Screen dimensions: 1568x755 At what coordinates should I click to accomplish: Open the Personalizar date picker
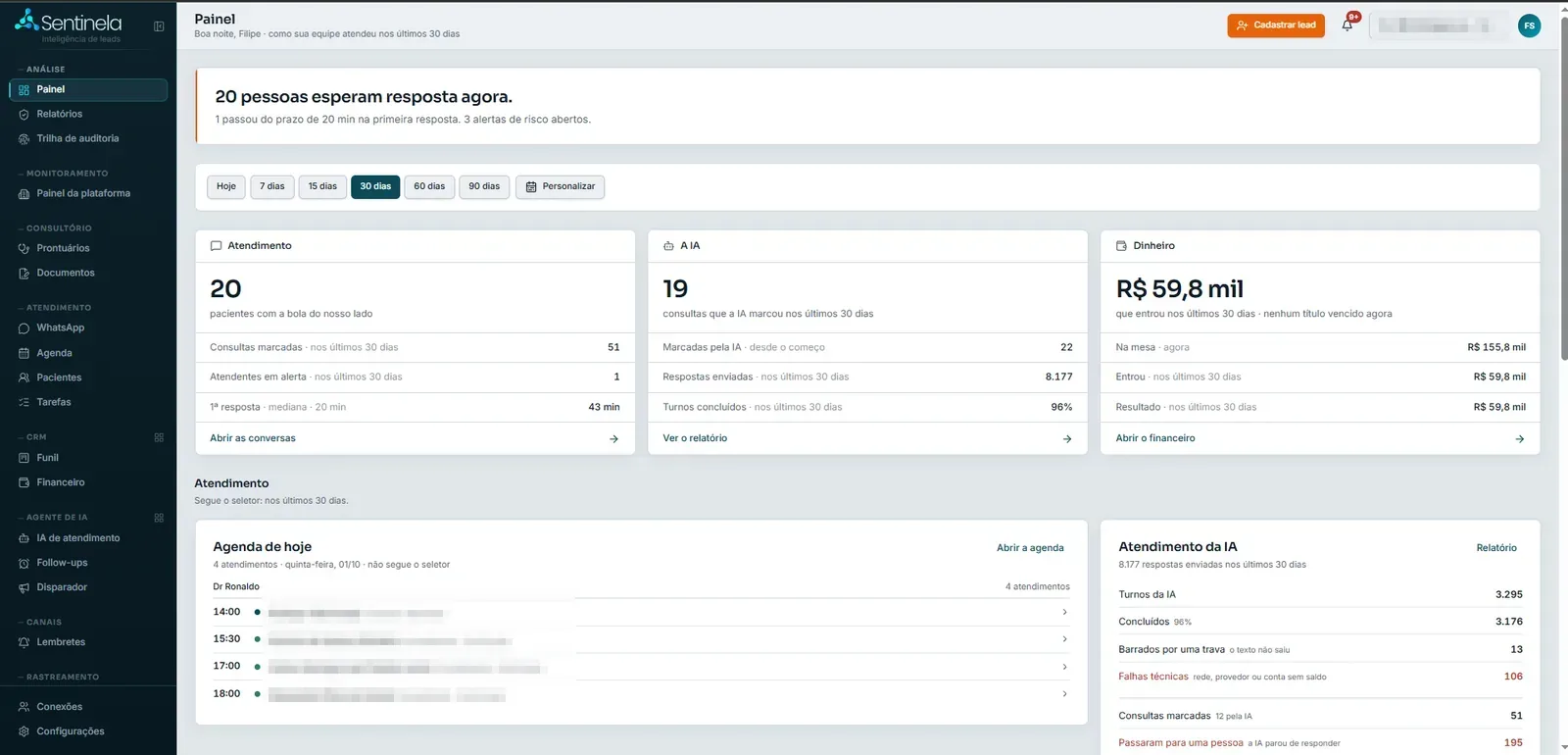561,186
